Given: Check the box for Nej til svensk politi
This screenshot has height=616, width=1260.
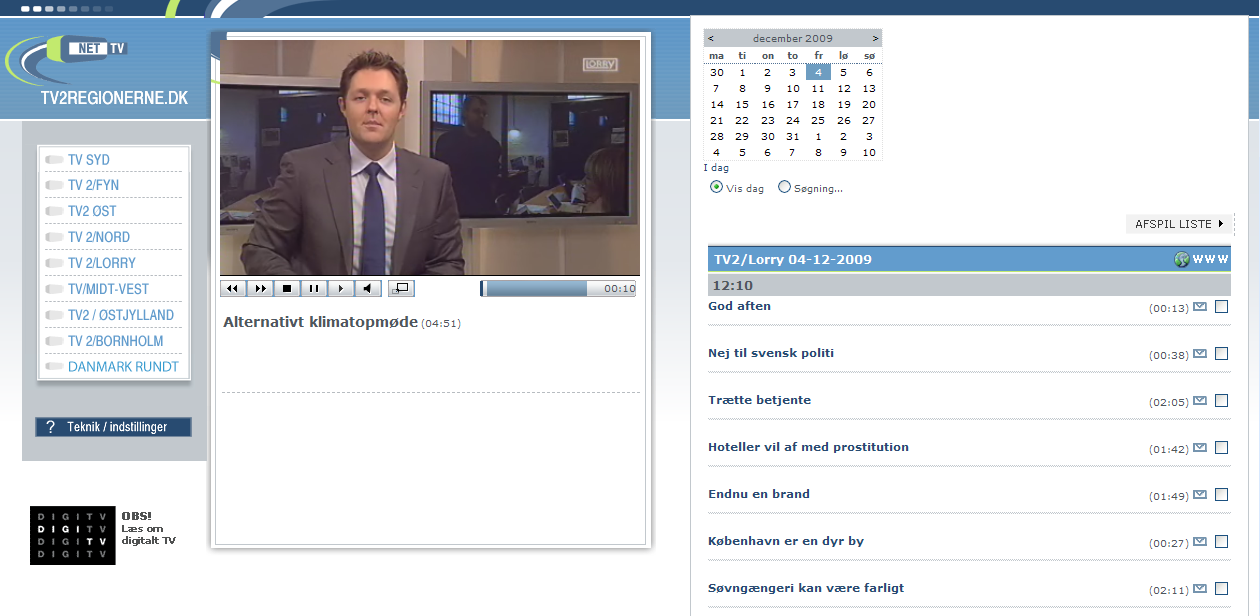Looking at the screenshot, I should (x=1221, y=354).
